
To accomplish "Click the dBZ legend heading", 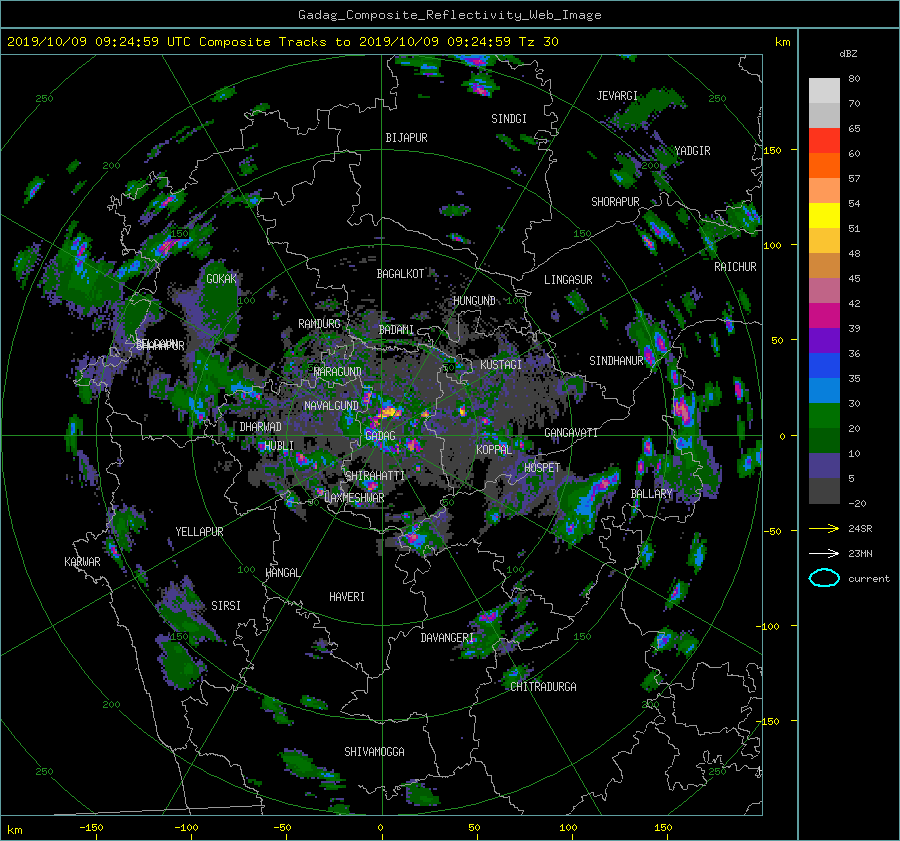I will tap(848, 53).
